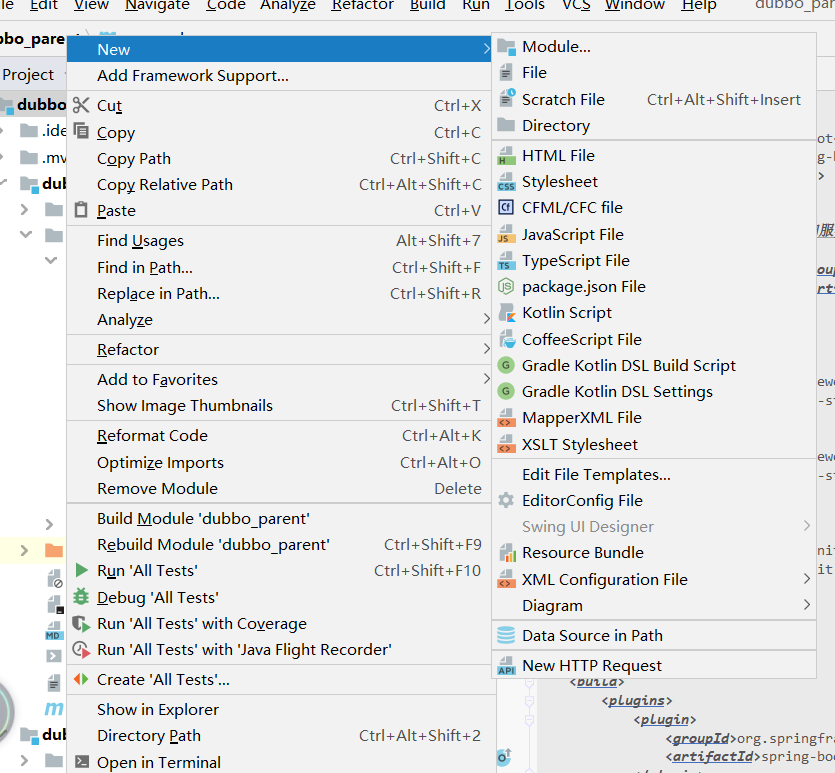Click the Debug bug icon
The height and width of the screenshot is (773, 835).
81,596
